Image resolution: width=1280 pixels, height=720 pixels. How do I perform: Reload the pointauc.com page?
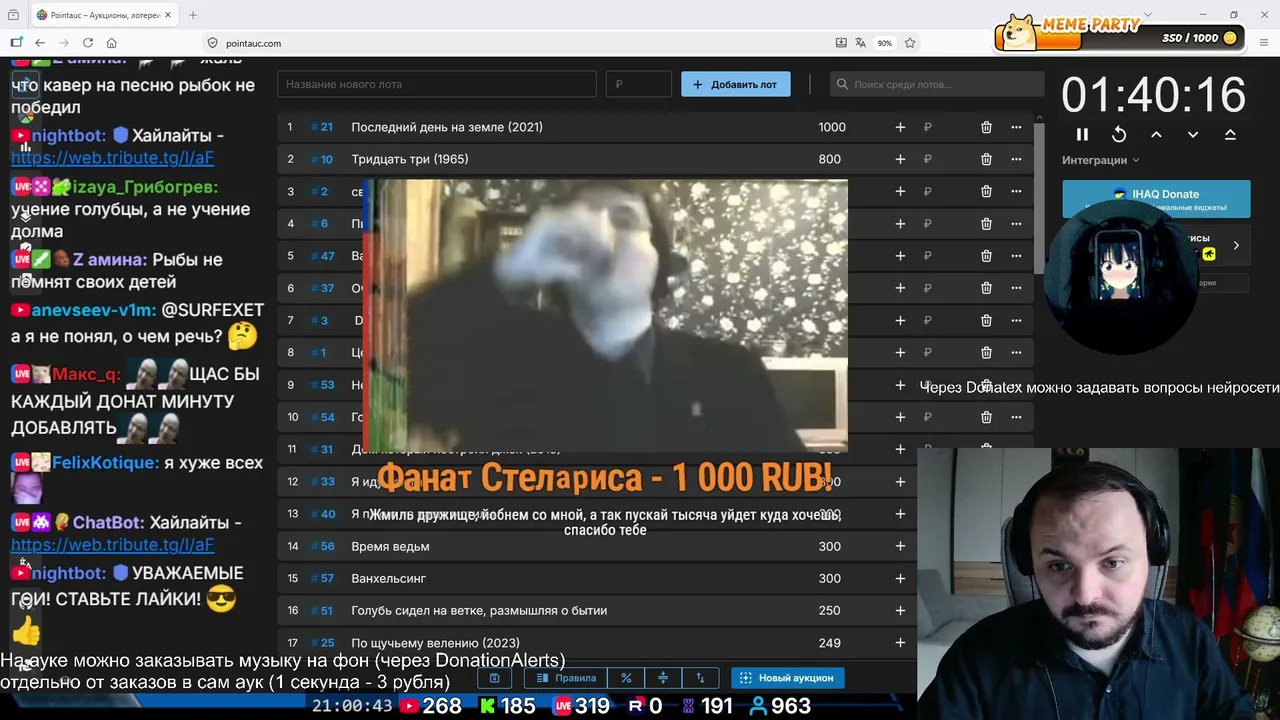tap(88, 43)
